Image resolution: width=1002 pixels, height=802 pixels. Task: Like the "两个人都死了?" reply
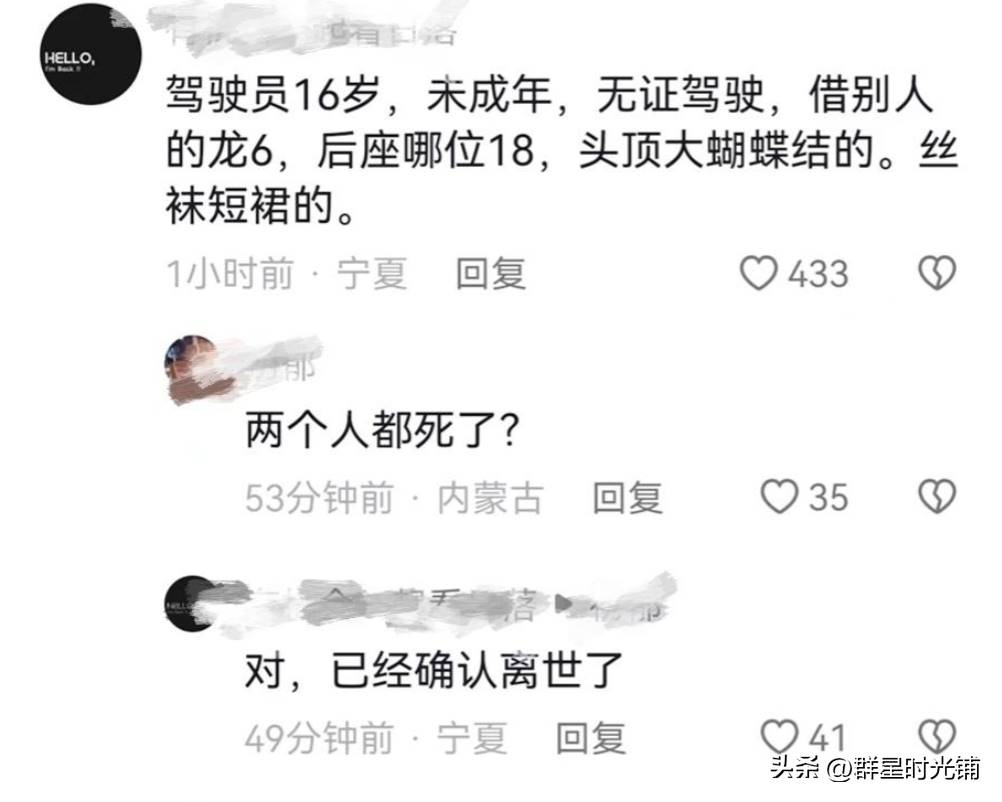click(779, 497)
